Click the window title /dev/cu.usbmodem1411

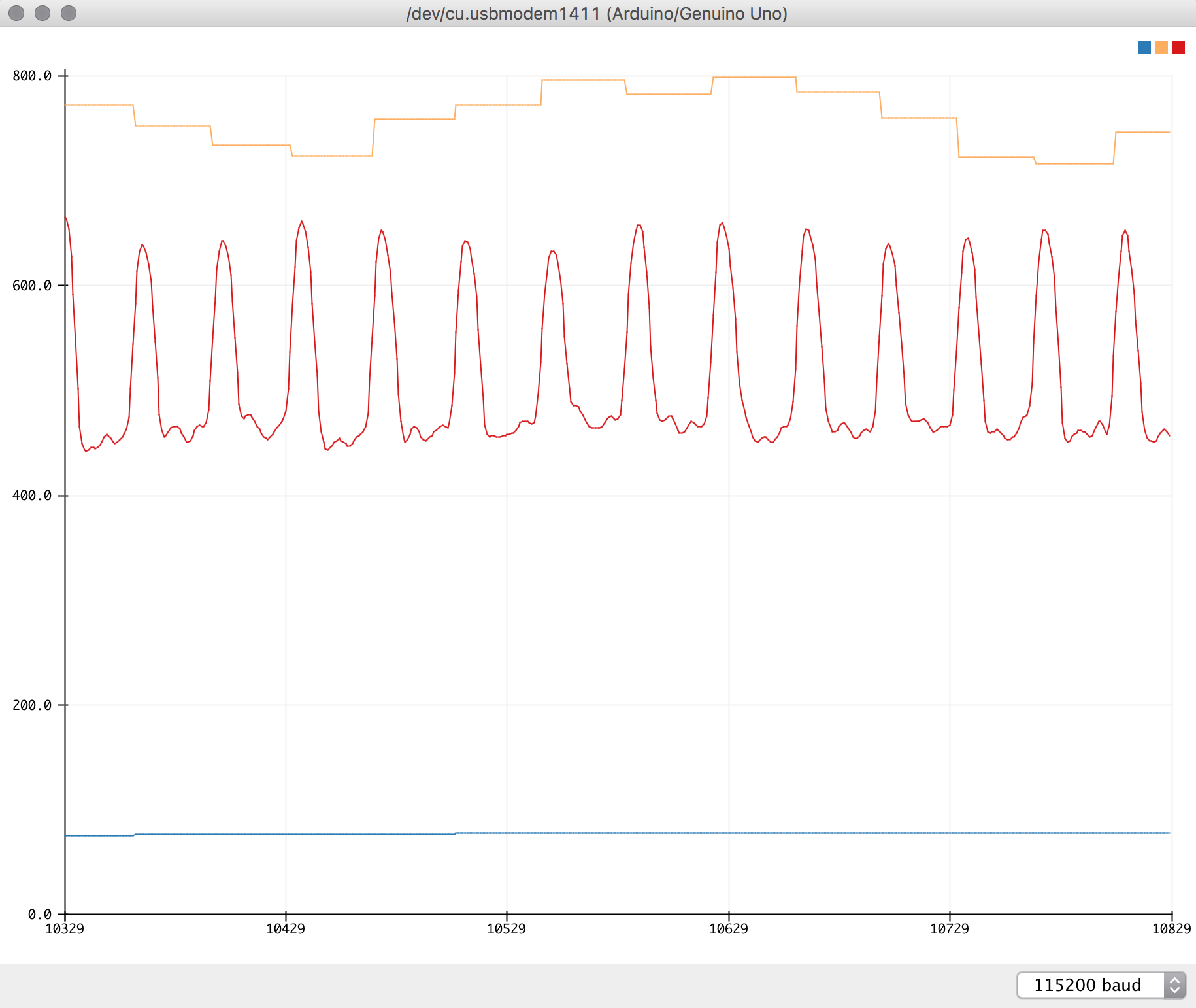597,14
